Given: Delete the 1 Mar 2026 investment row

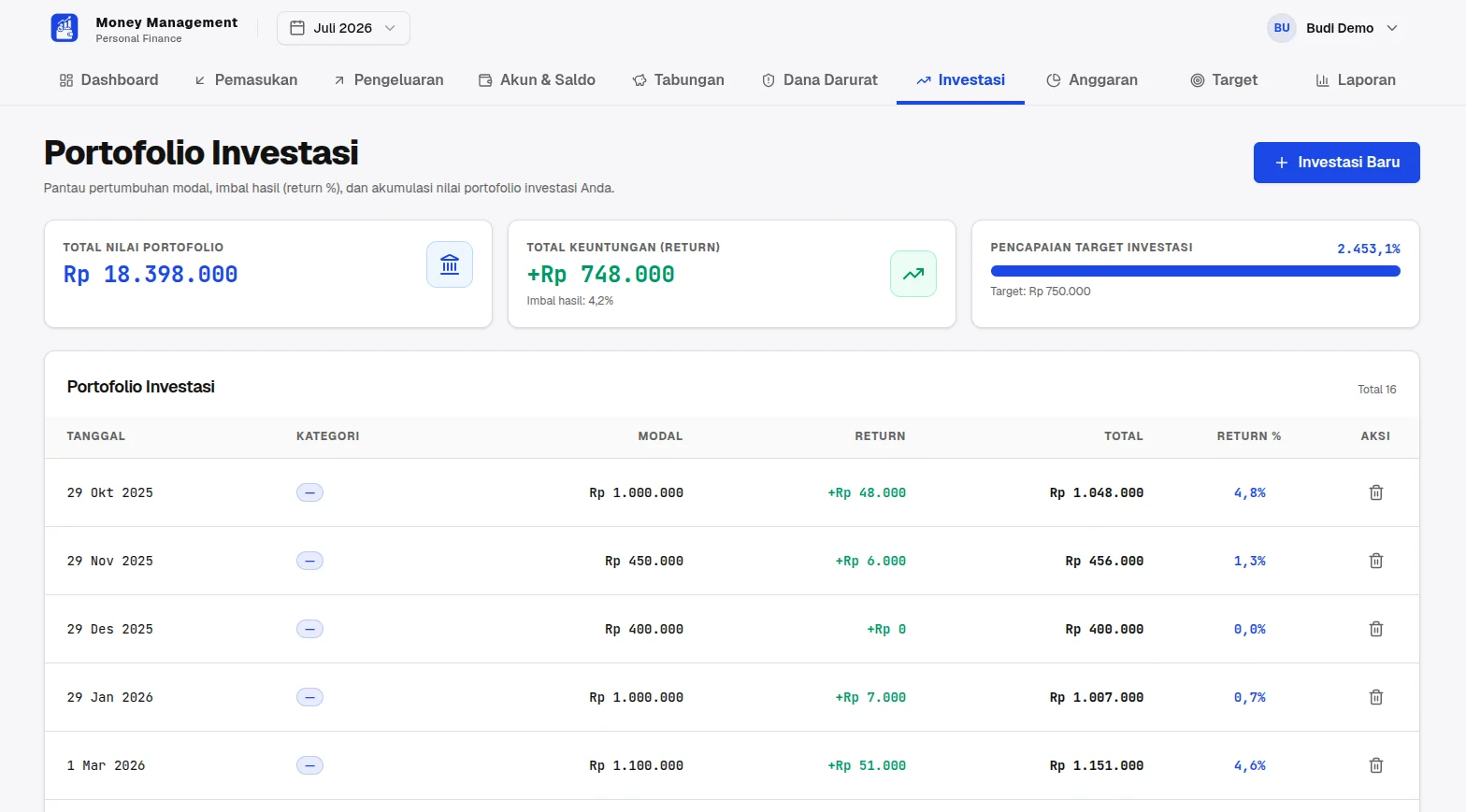Looking at the screenshot, I should click(x=1376, y=765).
